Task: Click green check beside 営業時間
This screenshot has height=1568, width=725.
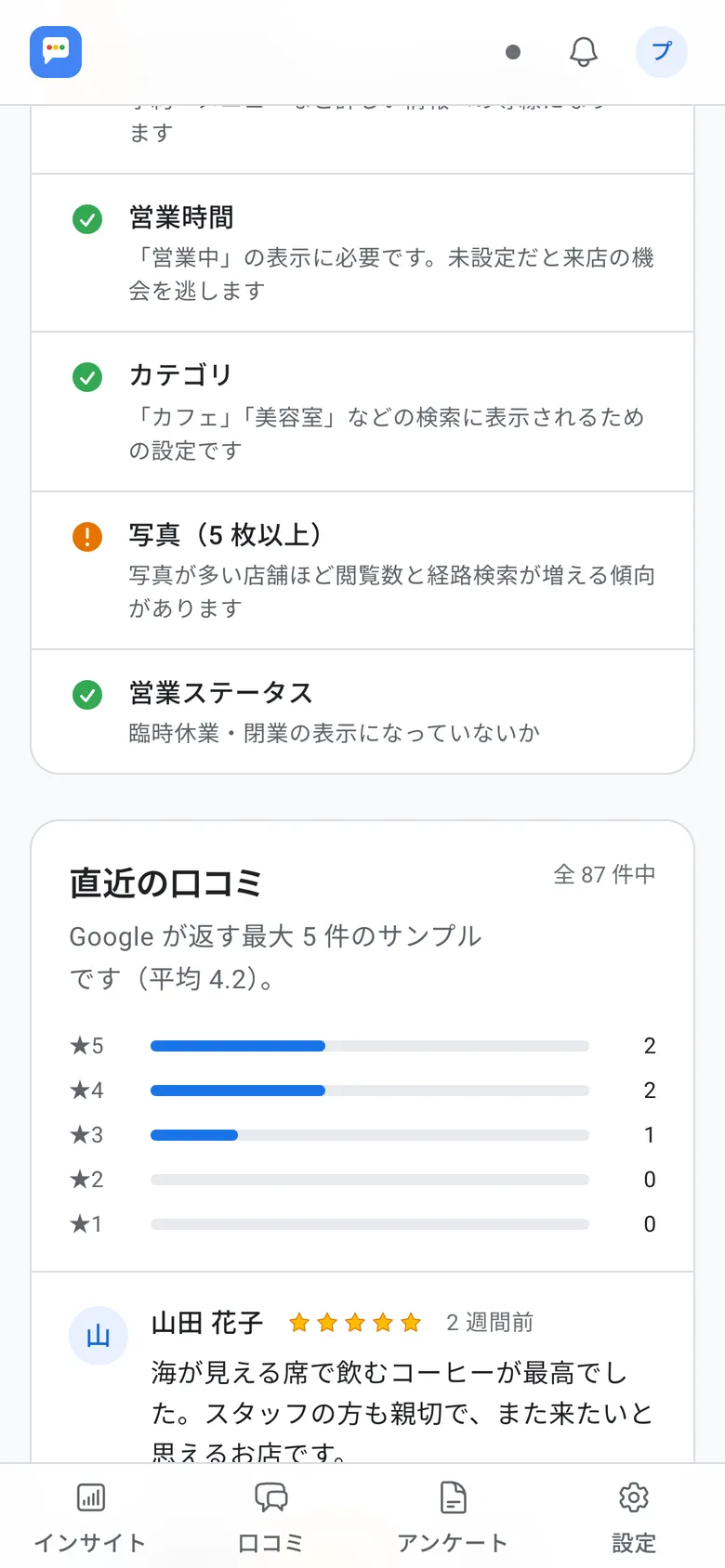Action: pyautogui.click(x=87, y=219)
